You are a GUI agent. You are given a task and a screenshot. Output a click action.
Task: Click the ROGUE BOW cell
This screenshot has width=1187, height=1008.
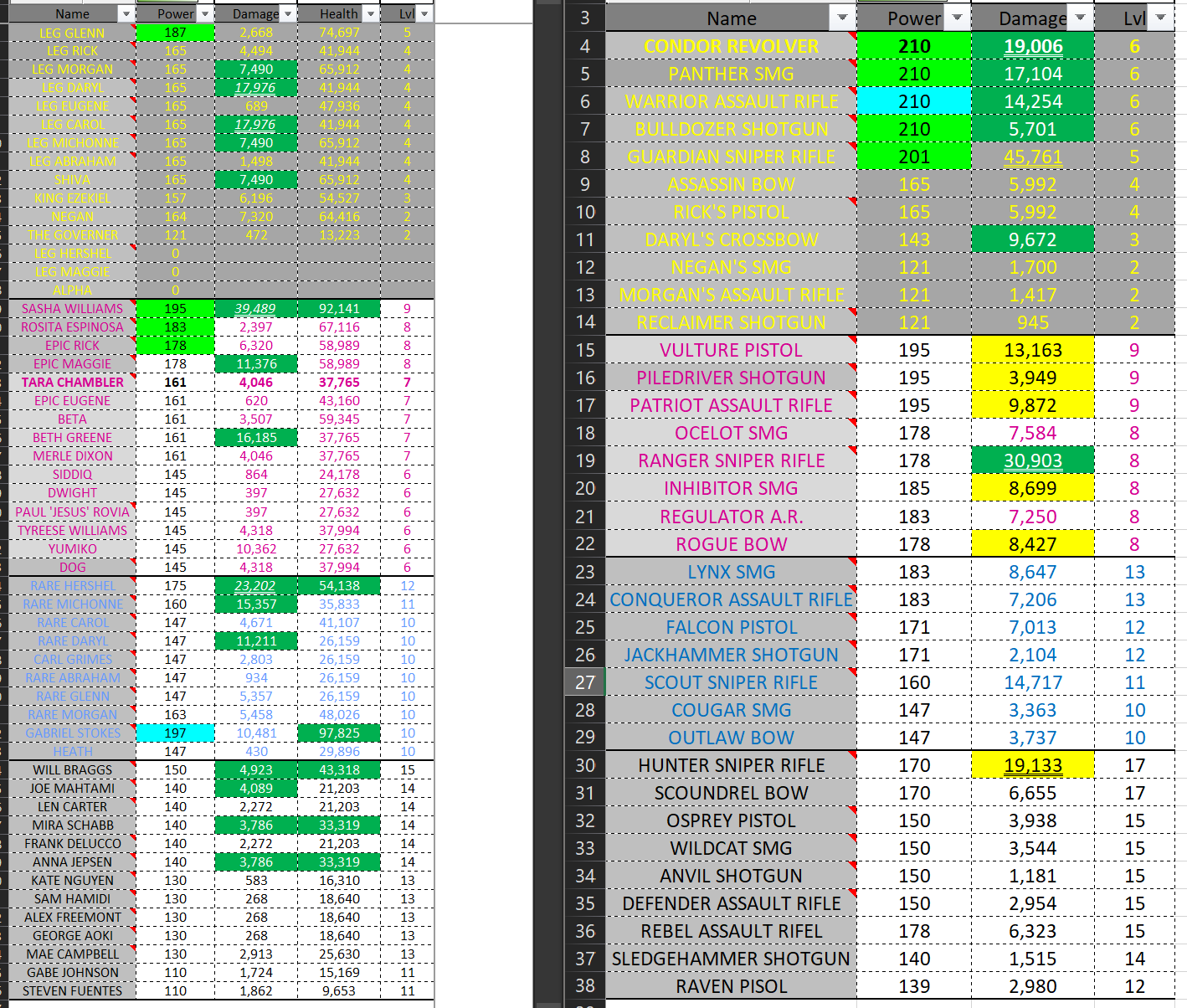(731, 544)
